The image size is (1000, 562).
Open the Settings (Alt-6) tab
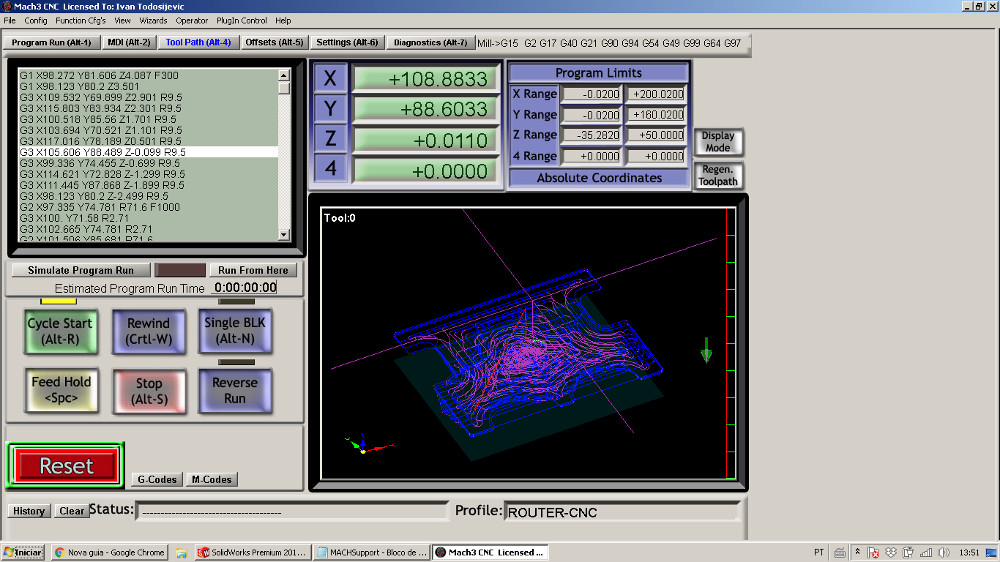pos(347,43)
